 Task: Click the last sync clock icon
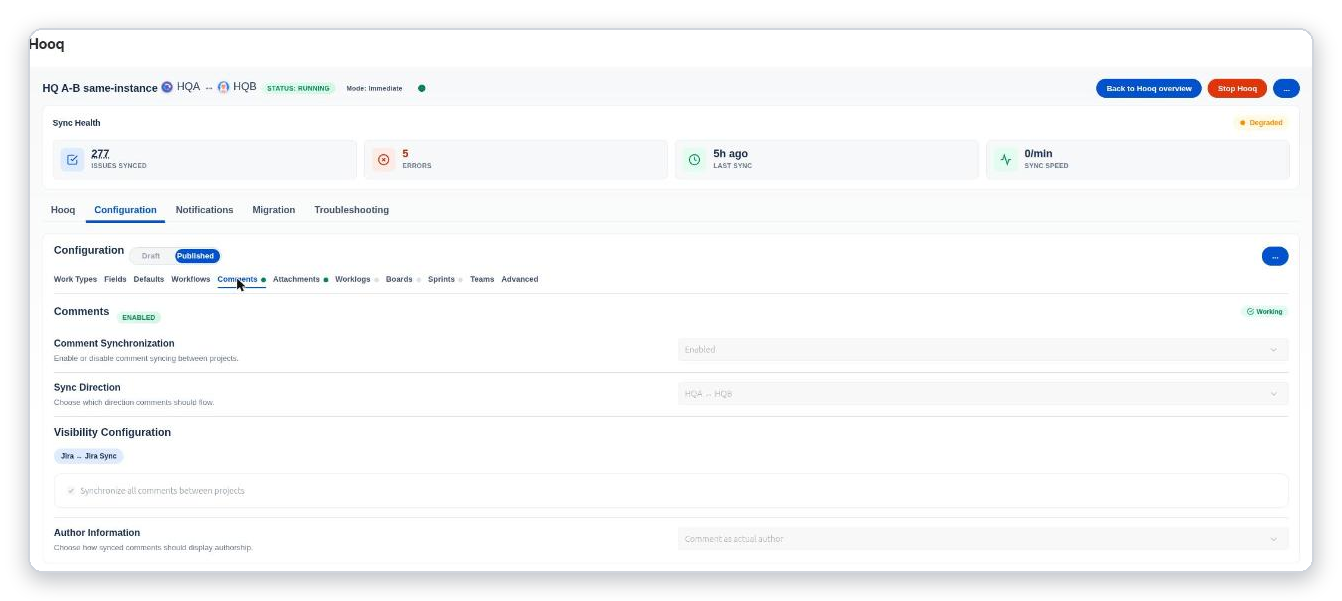coord(694,160)
